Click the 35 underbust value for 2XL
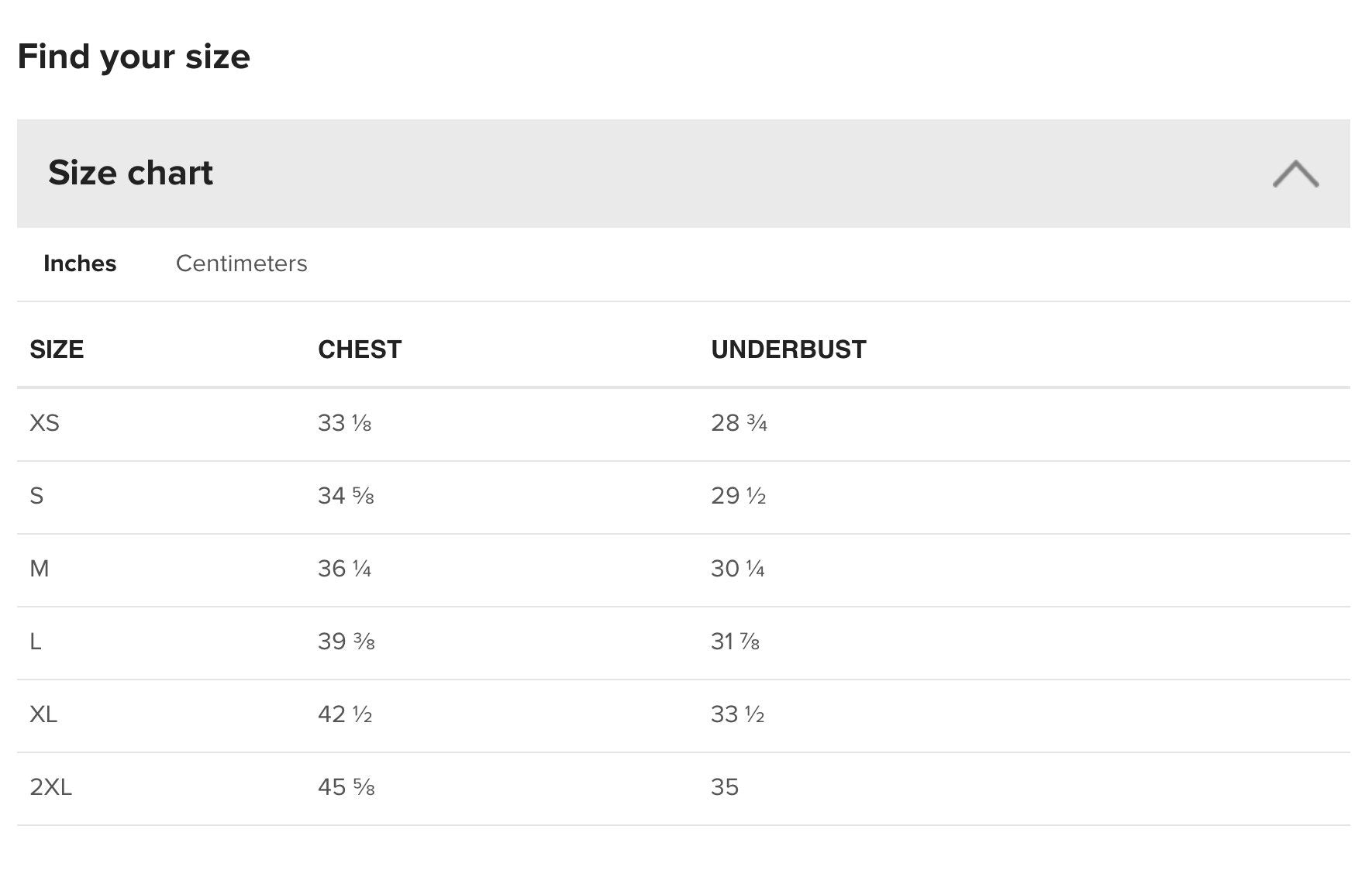The image size is (1372, 874). point(725,787)
